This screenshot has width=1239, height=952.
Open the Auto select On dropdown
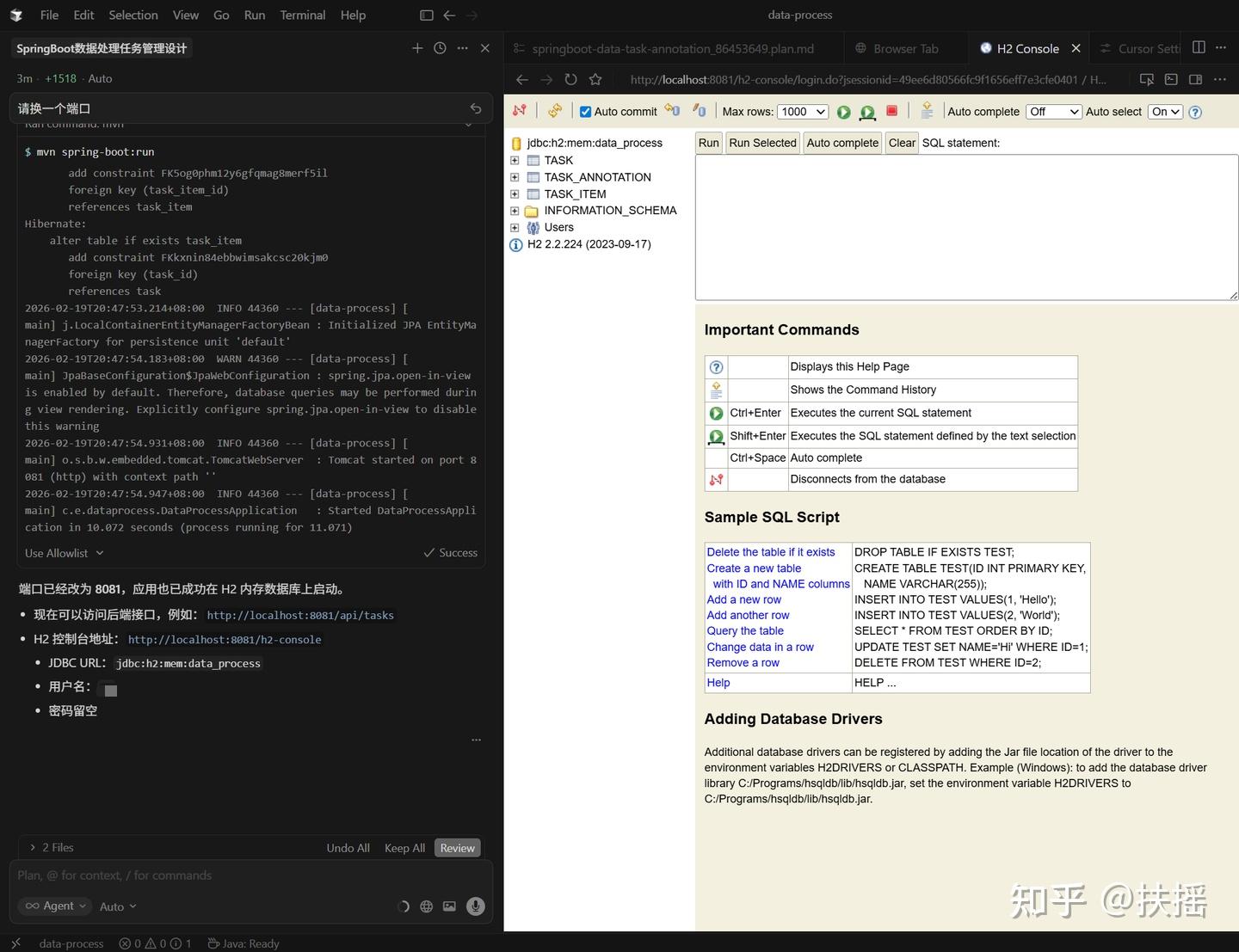1166,112
